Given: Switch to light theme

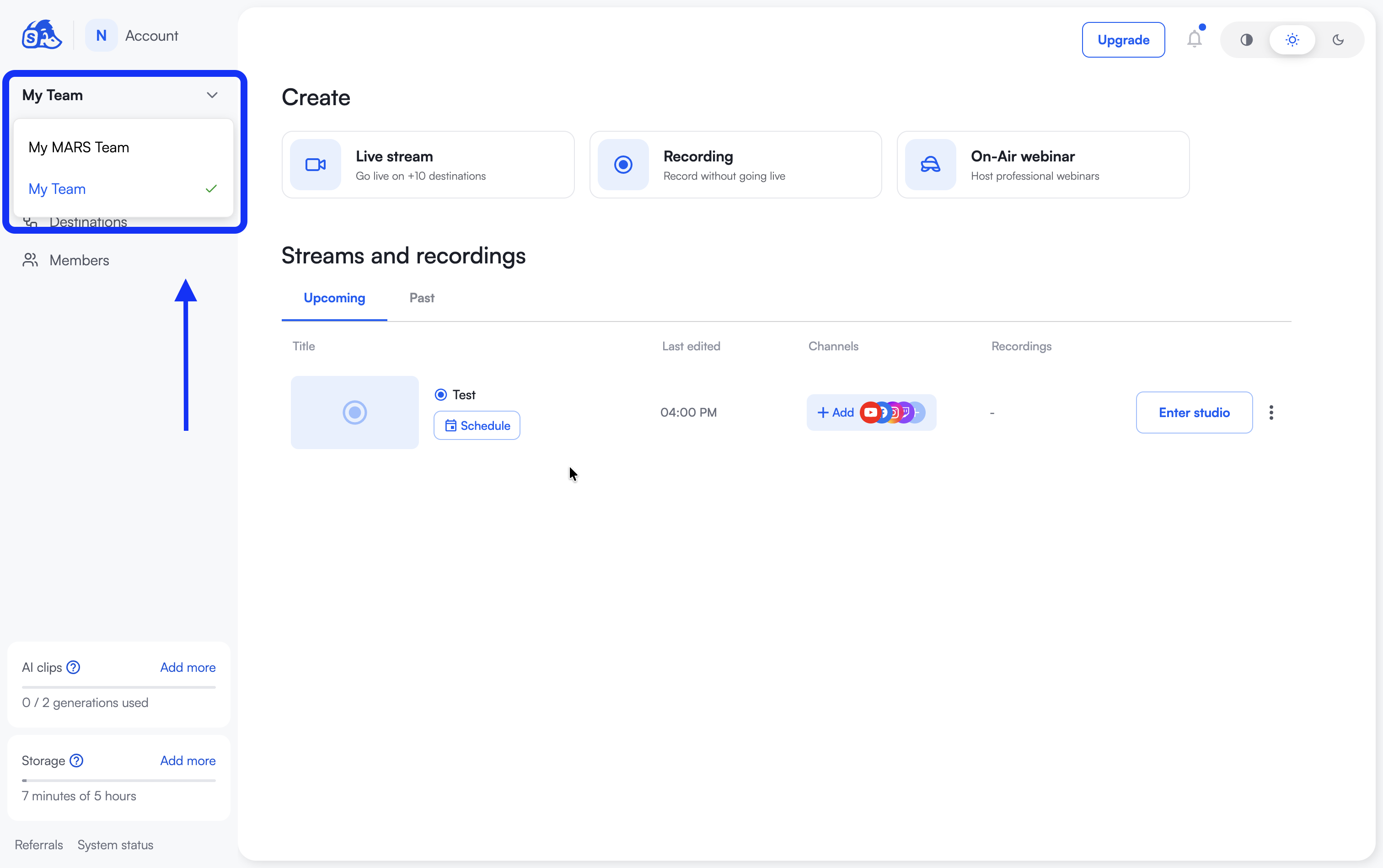Looking at the screenshot, I should (x=1292, y=40).
